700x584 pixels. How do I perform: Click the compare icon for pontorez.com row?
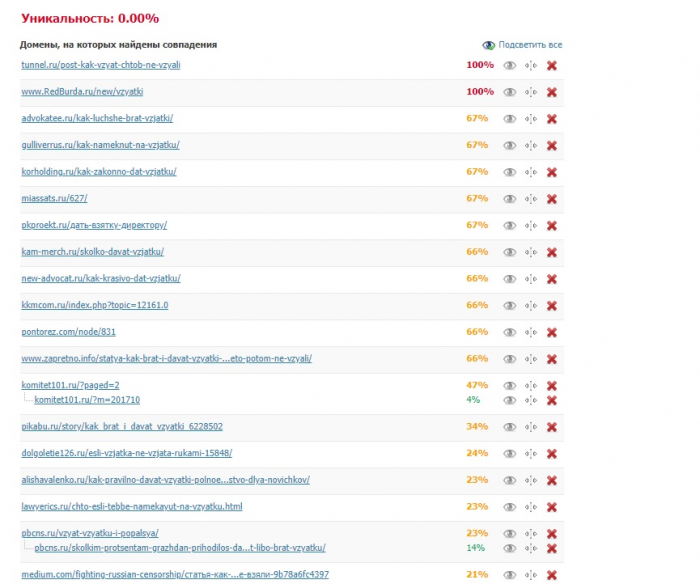(x=531, y=333)
